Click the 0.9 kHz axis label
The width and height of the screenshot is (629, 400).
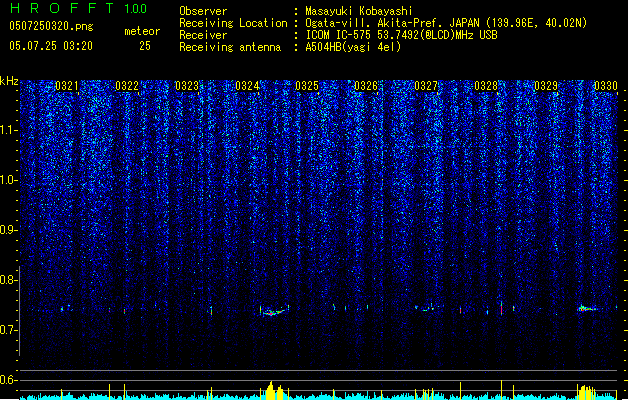pos(9,230)
